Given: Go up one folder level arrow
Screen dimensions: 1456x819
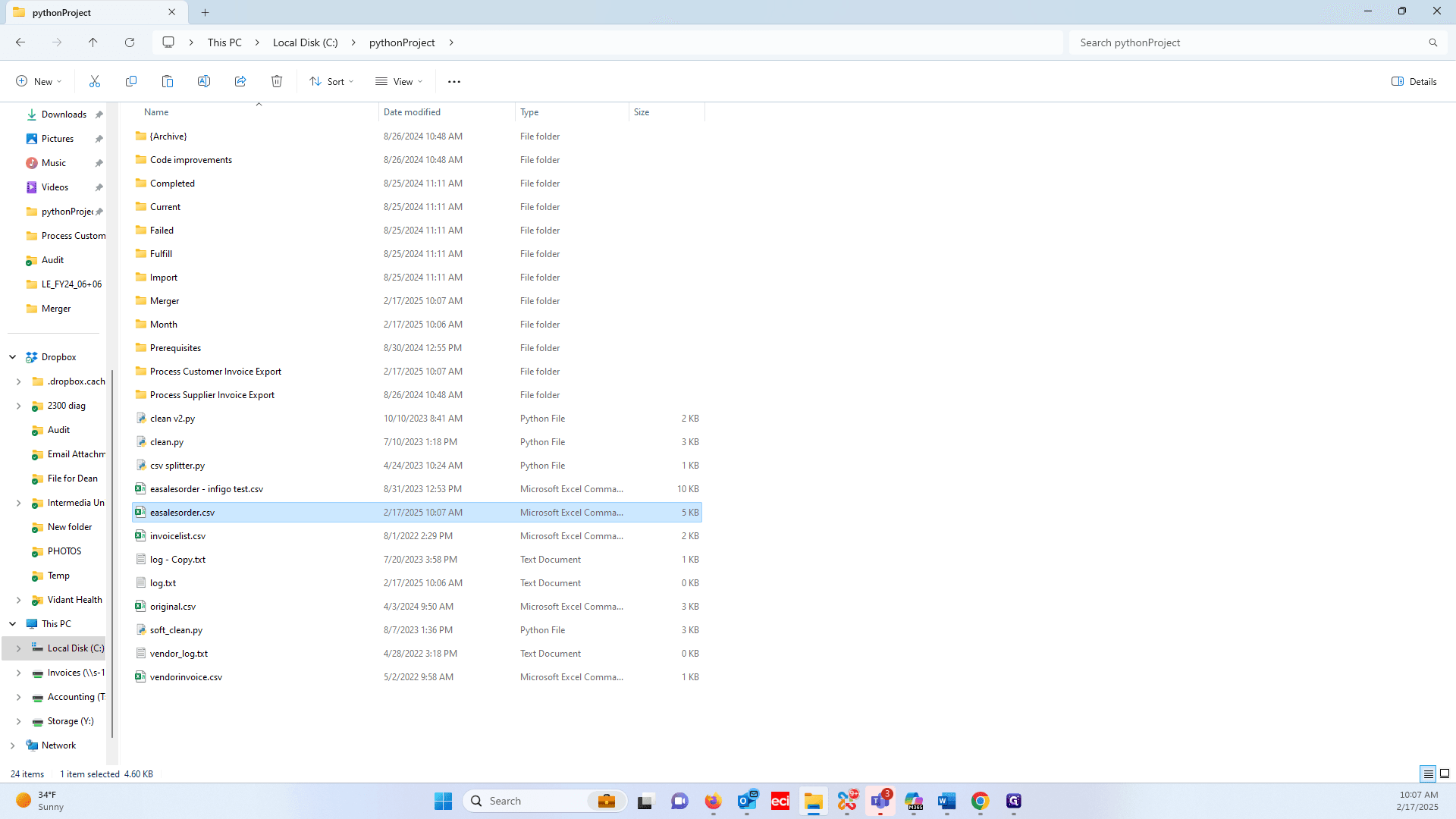Looking at the screenshot, I should pyautogui.click(x=93, y=42).
